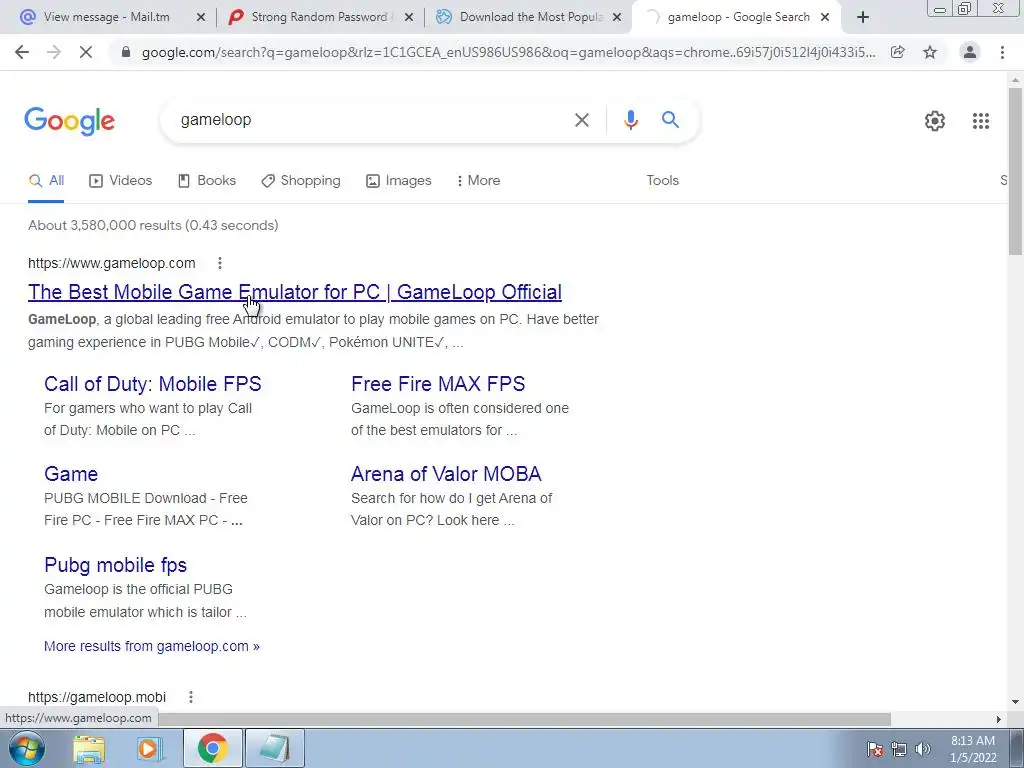Close the Mail.tm tab
The width and height of the screenshot is (1024, 768).
(200, 18)
